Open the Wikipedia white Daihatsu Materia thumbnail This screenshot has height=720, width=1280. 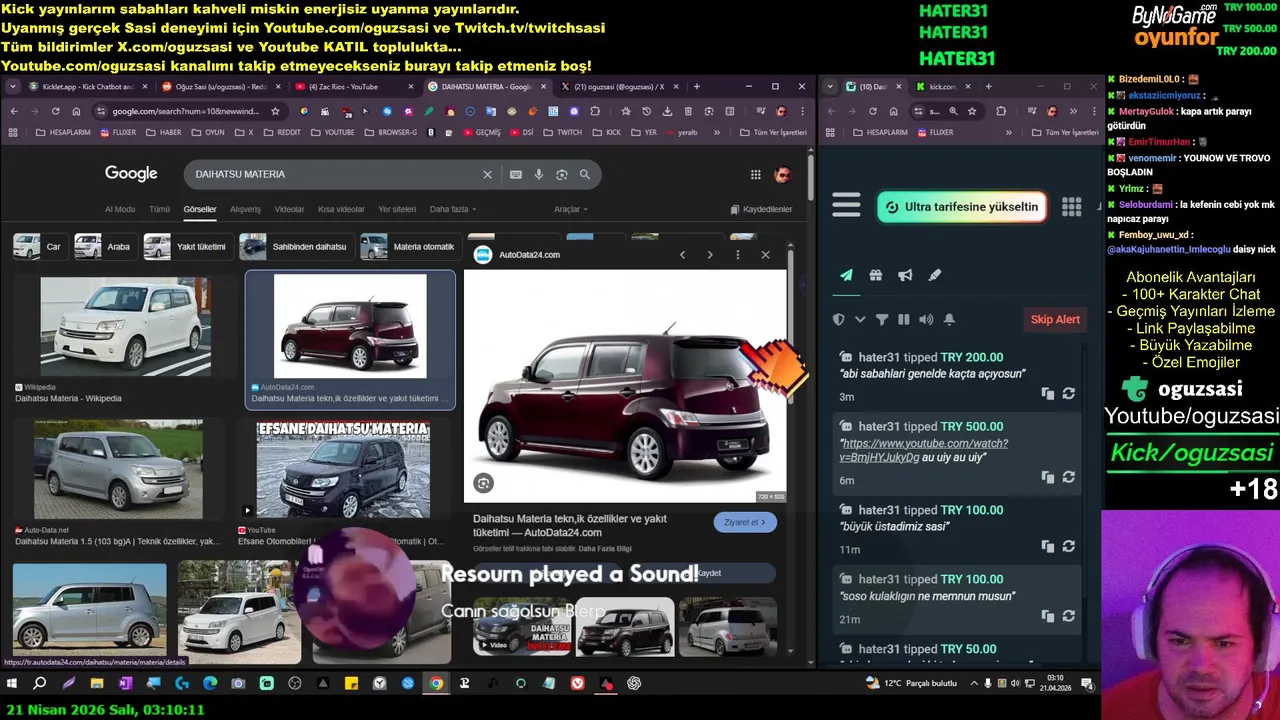pos(125,327)
